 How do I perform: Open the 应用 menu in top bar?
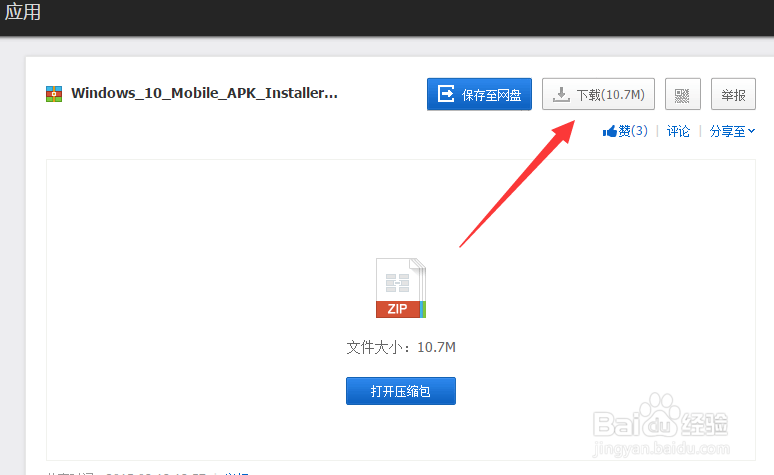23,12
